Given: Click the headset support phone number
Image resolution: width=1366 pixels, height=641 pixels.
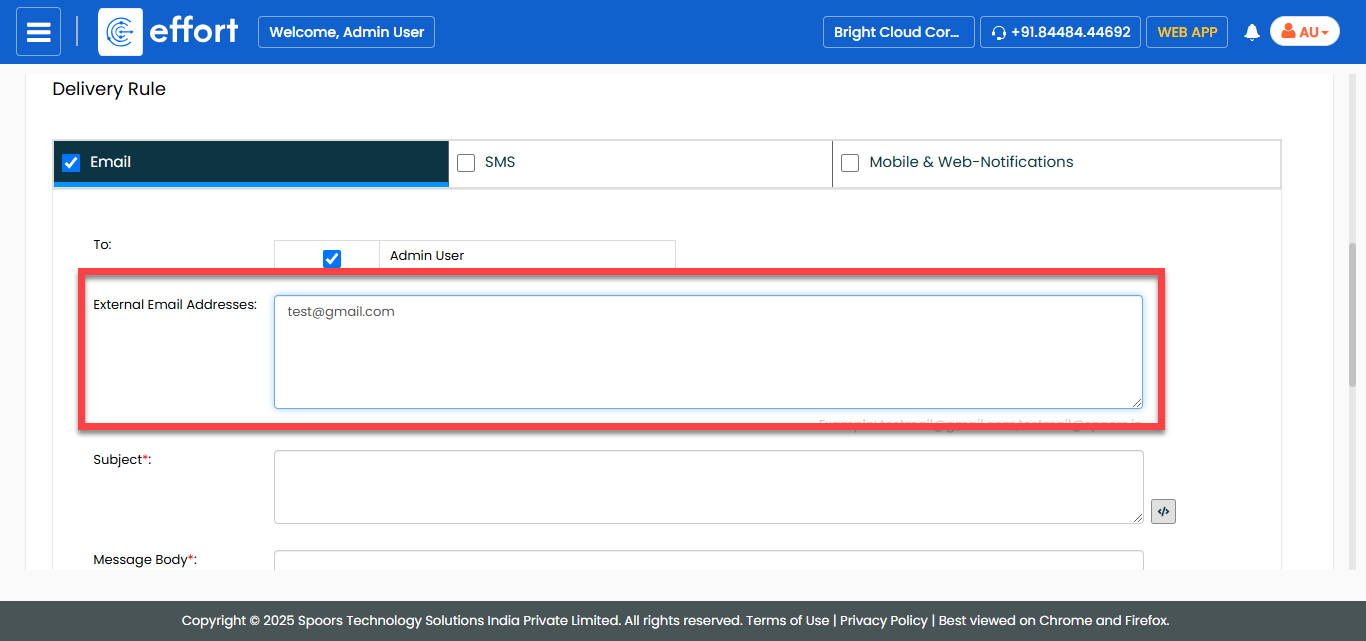Looking at the screenshot, I should point(1060,32).
